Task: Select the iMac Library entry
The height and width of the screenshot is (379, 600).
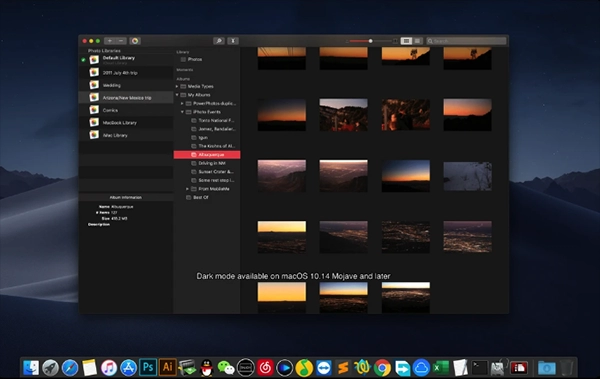Action: coord(126,135)
